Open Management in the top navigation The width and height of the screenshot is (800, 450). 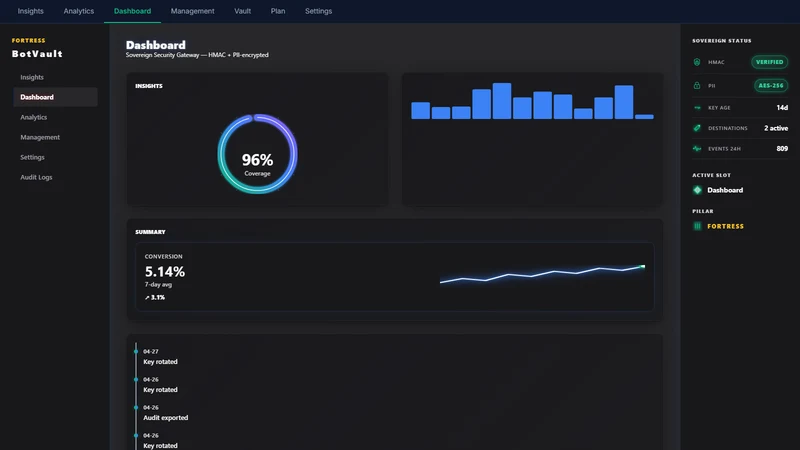(x=192, y=11)
